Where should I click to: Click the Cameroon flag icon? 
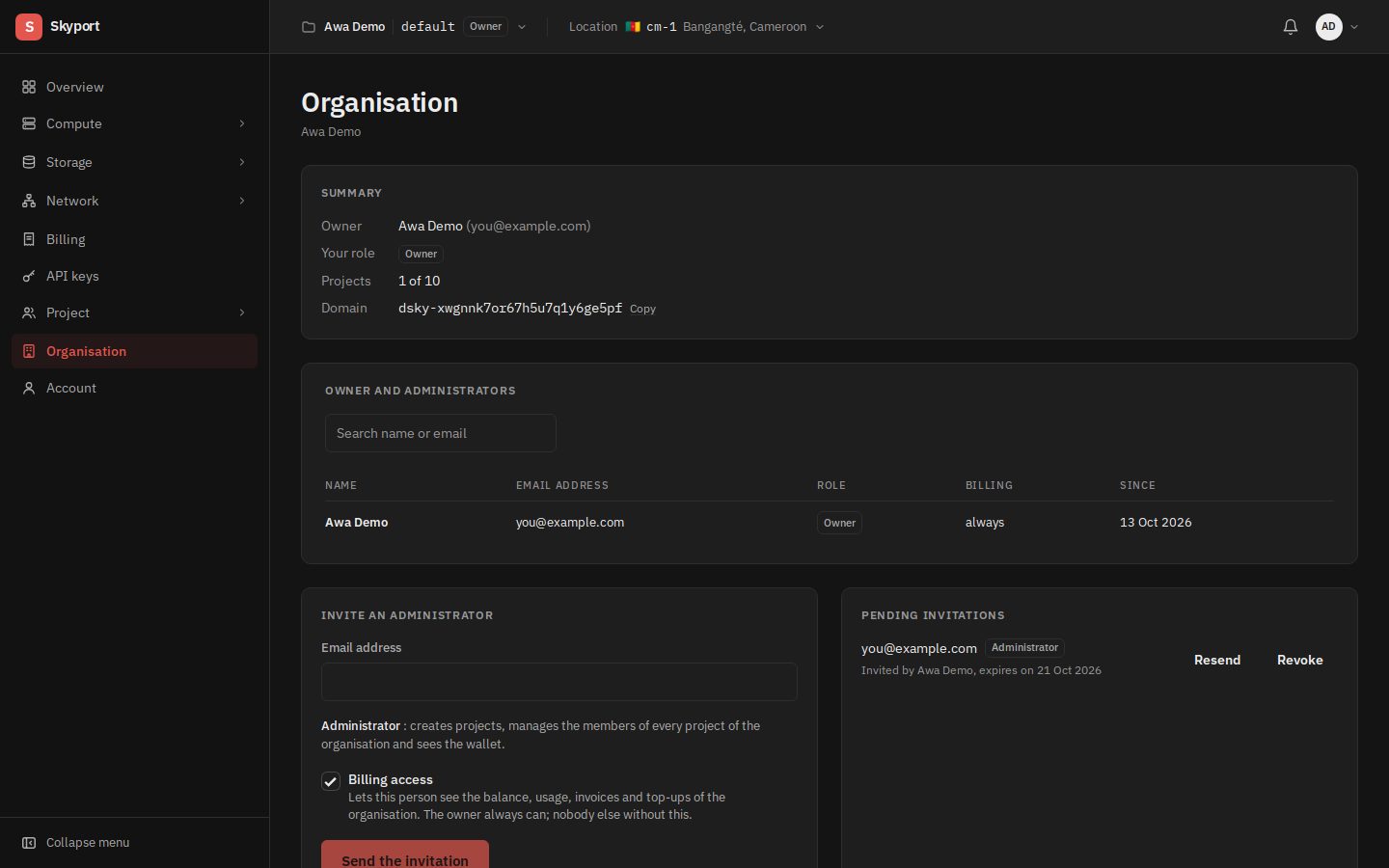[x=633, y=27]
